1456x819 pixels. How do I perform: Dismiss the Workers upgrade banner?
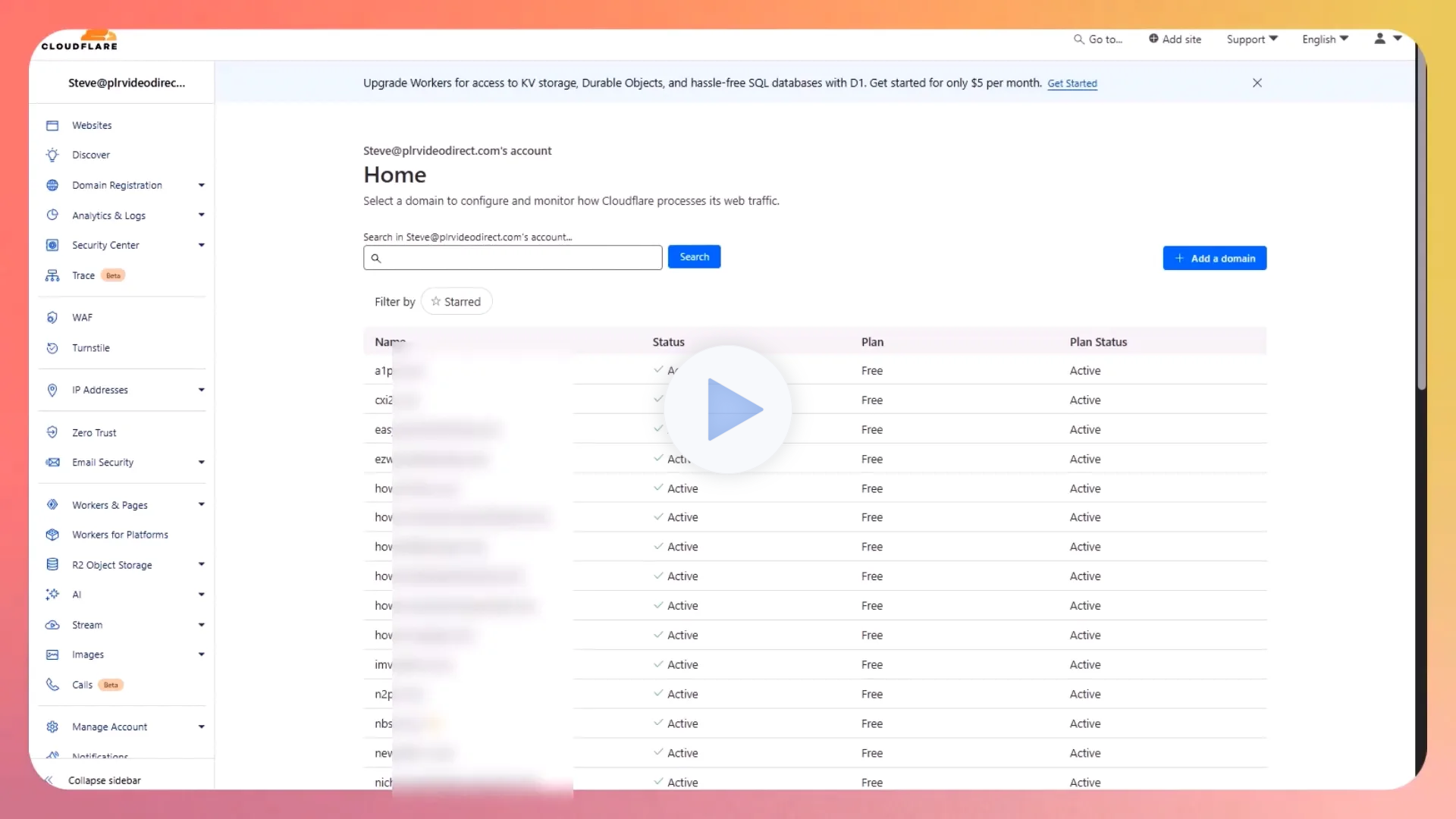click(1257, 83)
